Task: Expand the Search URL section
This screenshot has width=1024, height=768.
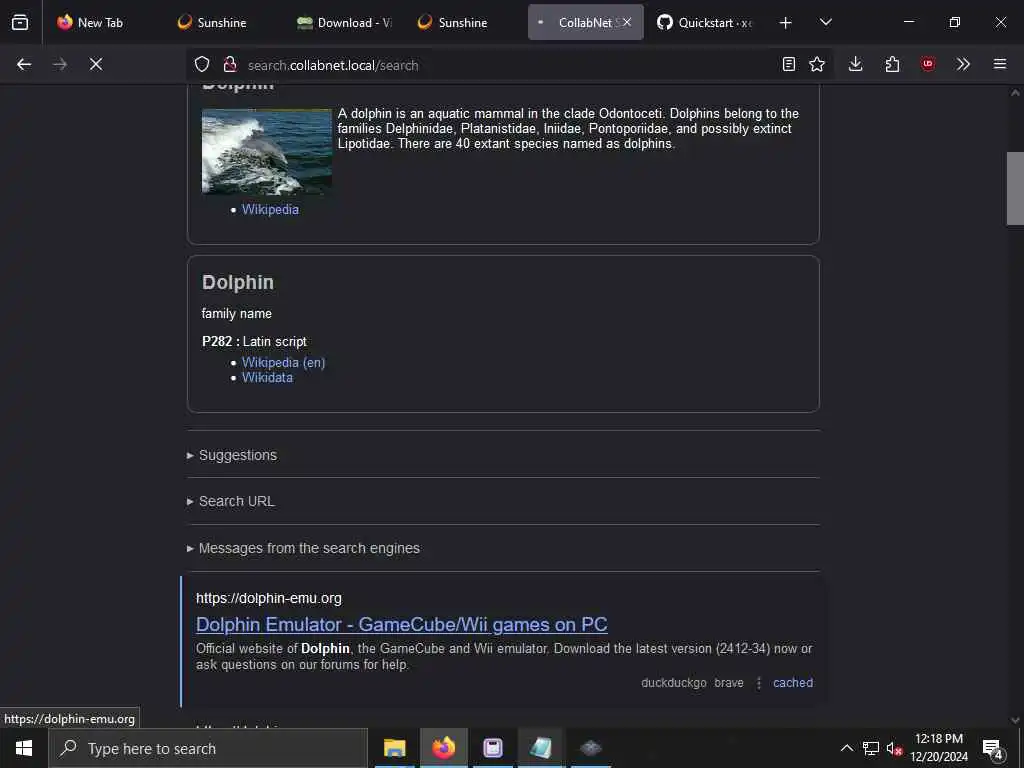Action: coord(236,501)
